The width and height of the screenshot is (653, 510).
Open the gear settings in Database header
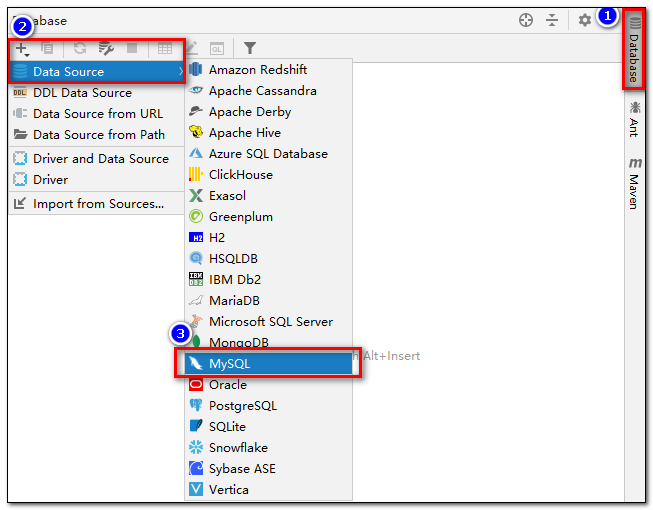[585, 20]
